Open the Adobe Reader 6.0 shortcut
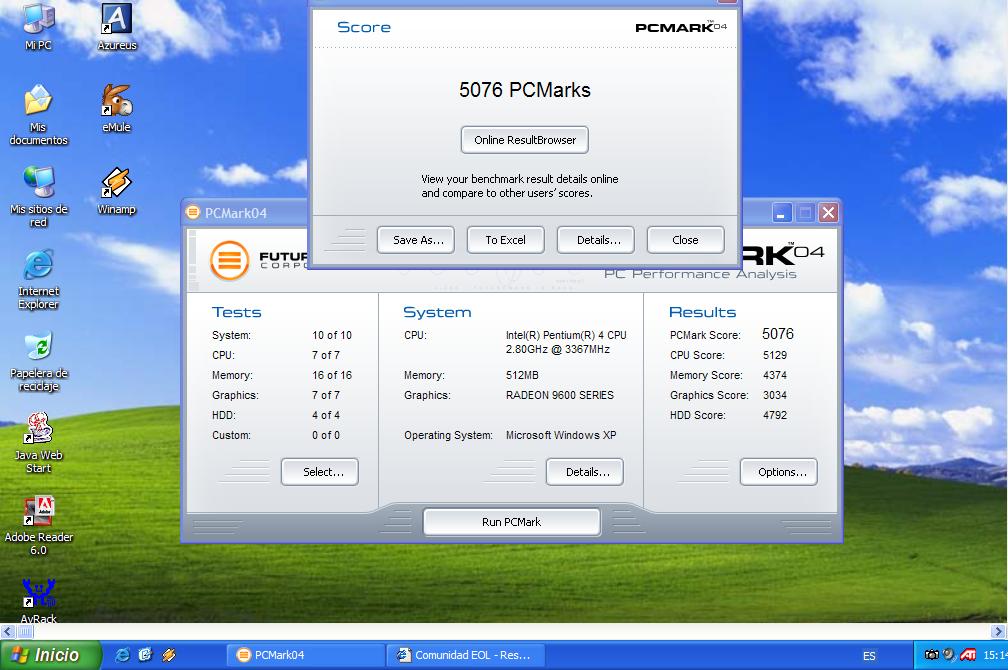Screen dimensions: 1008x670 38,525
